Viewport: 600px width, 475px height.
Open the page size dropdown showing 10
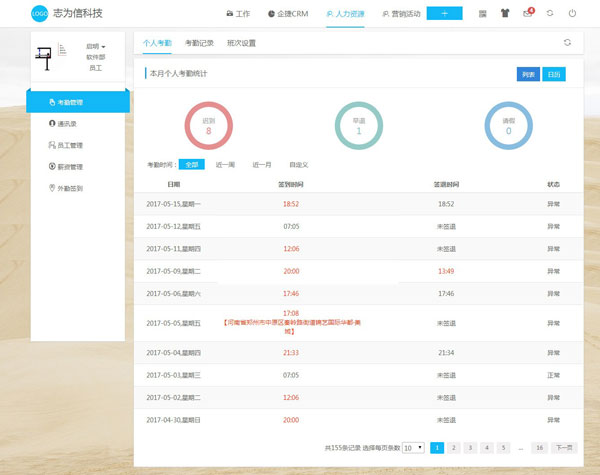(414, 448)
